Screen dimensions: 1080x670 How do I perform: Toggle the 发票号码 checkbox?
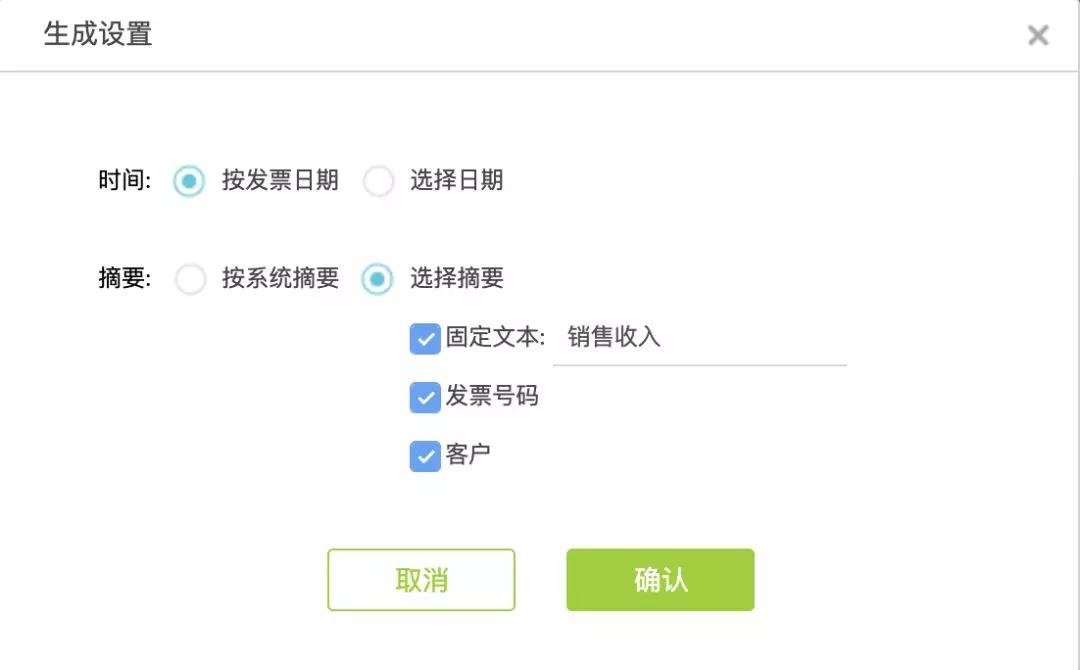pos(425,397)
